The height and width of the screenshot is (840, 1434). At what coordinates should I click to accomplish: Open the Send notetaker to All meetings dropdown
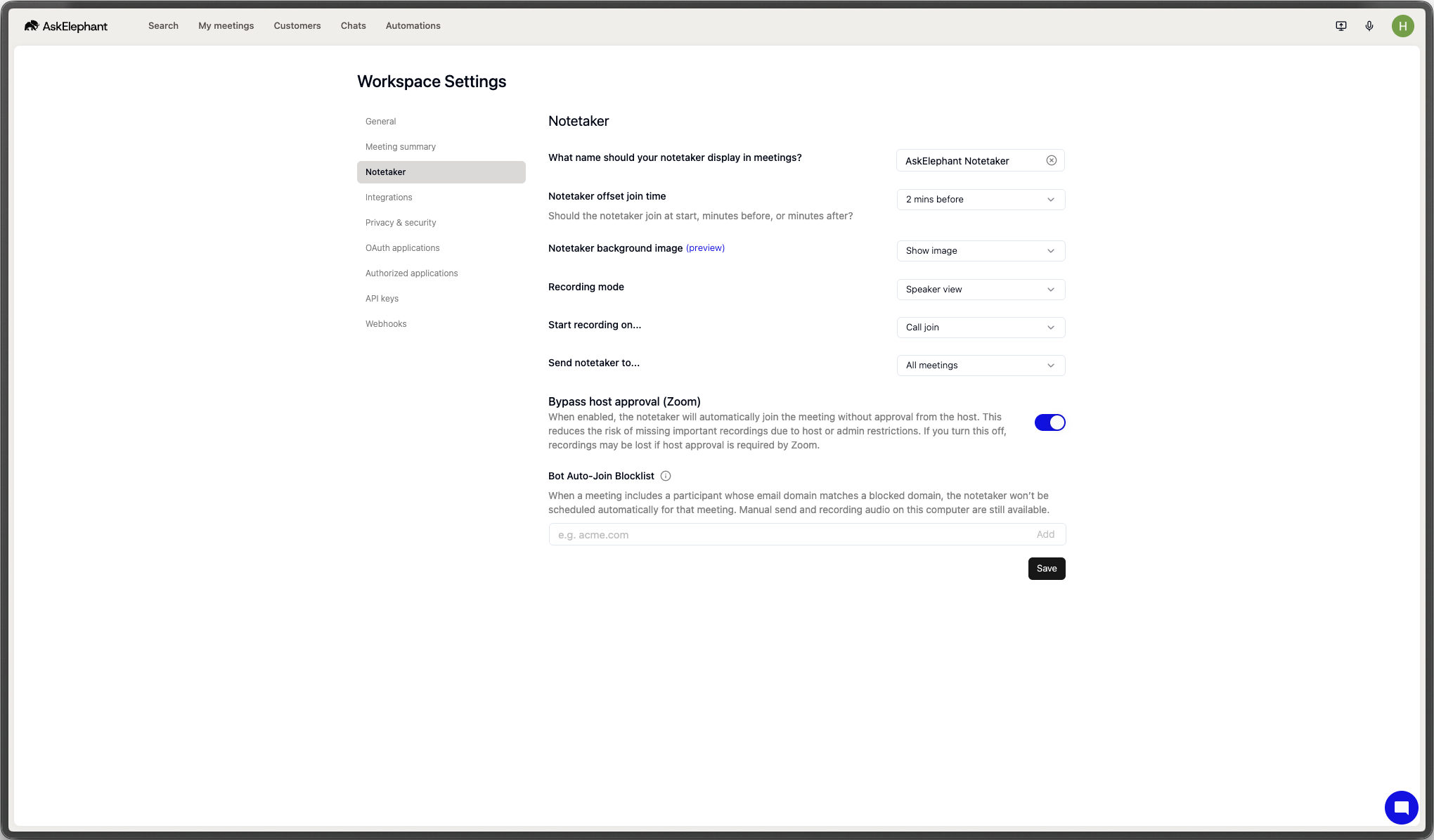point(981,366)
